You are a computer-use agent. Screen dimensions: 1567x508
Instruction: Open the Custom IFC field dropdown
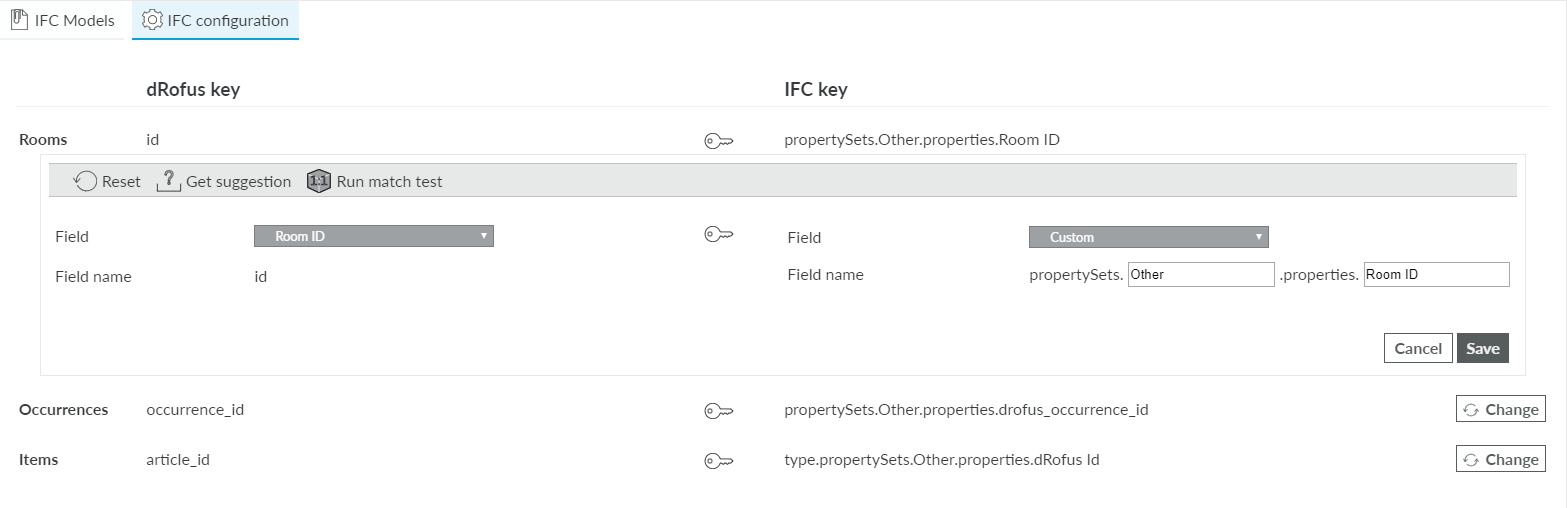1148,237
